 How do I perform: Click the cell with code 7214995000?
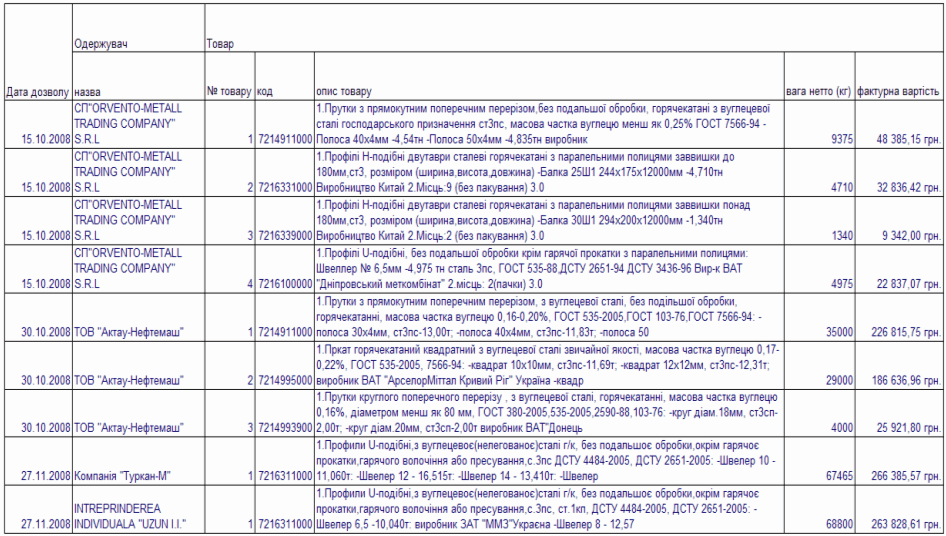click(x=284, y=382)
